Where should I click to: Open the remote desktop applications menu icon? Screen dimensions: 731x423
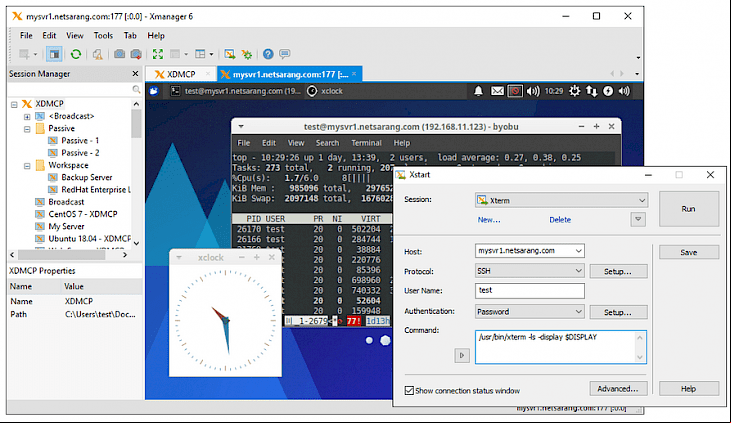coord(154,91)
